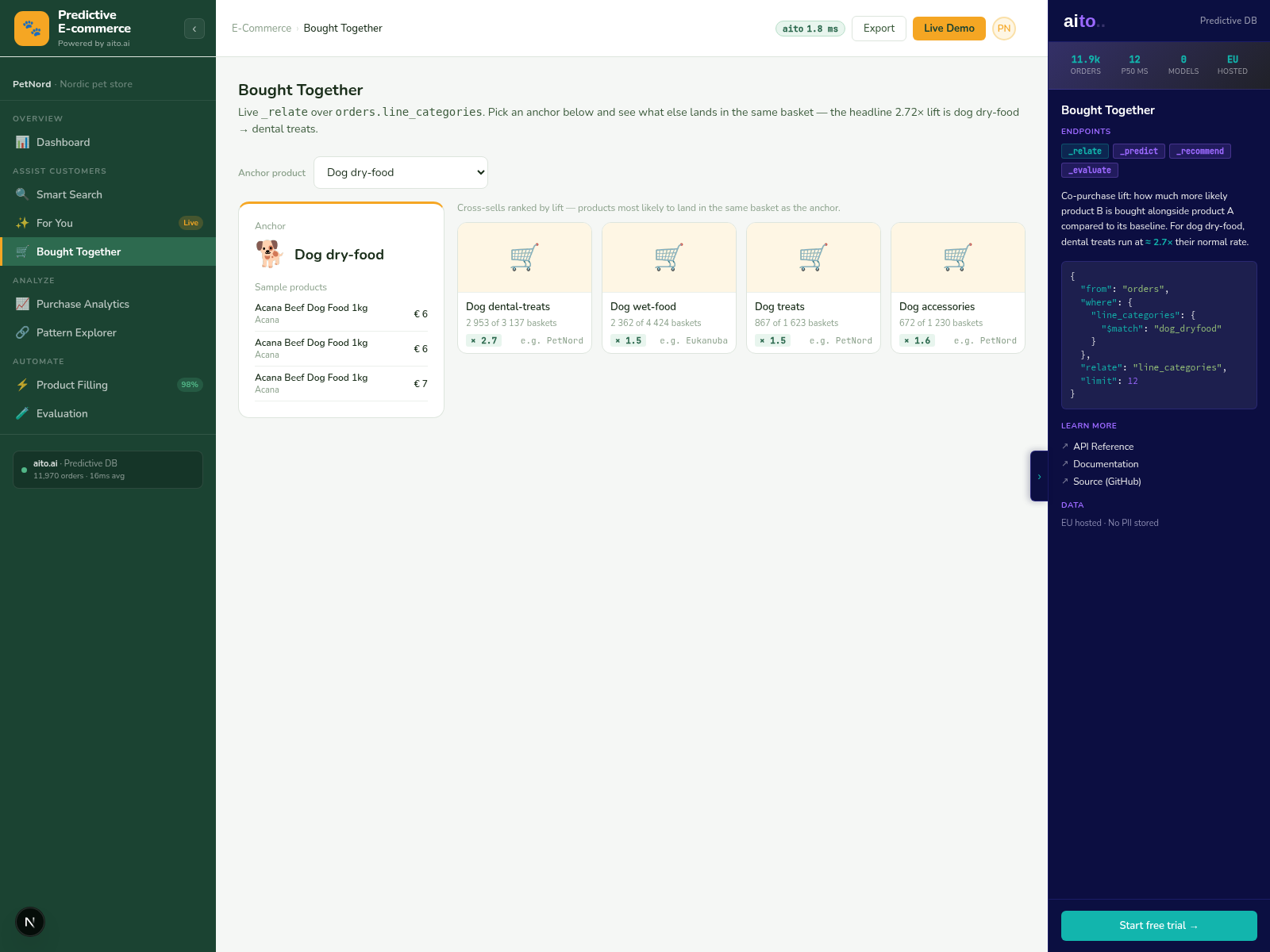This screenshot has height=952, width=1270.
Task: Click the Start free trial button
Action: pyautogui.click(x=1159, y=926)
